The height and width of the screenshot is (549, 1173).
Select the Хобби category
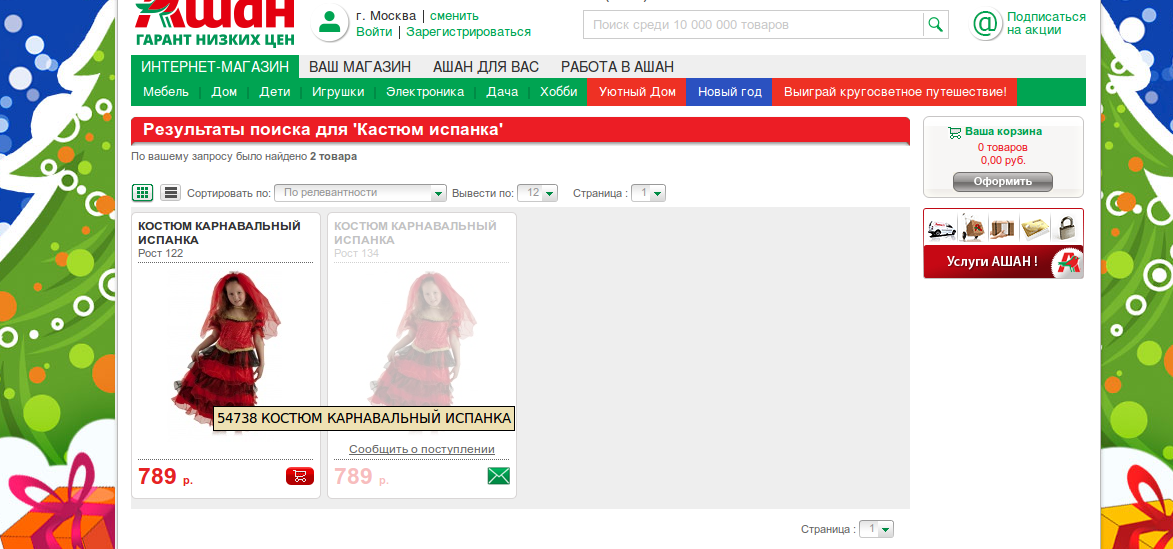tap(559, 92)
